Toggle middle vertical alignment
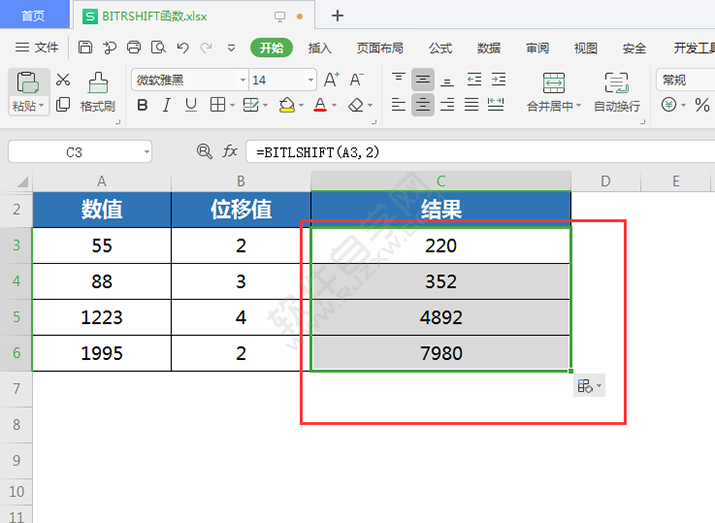 coord(423,80)
